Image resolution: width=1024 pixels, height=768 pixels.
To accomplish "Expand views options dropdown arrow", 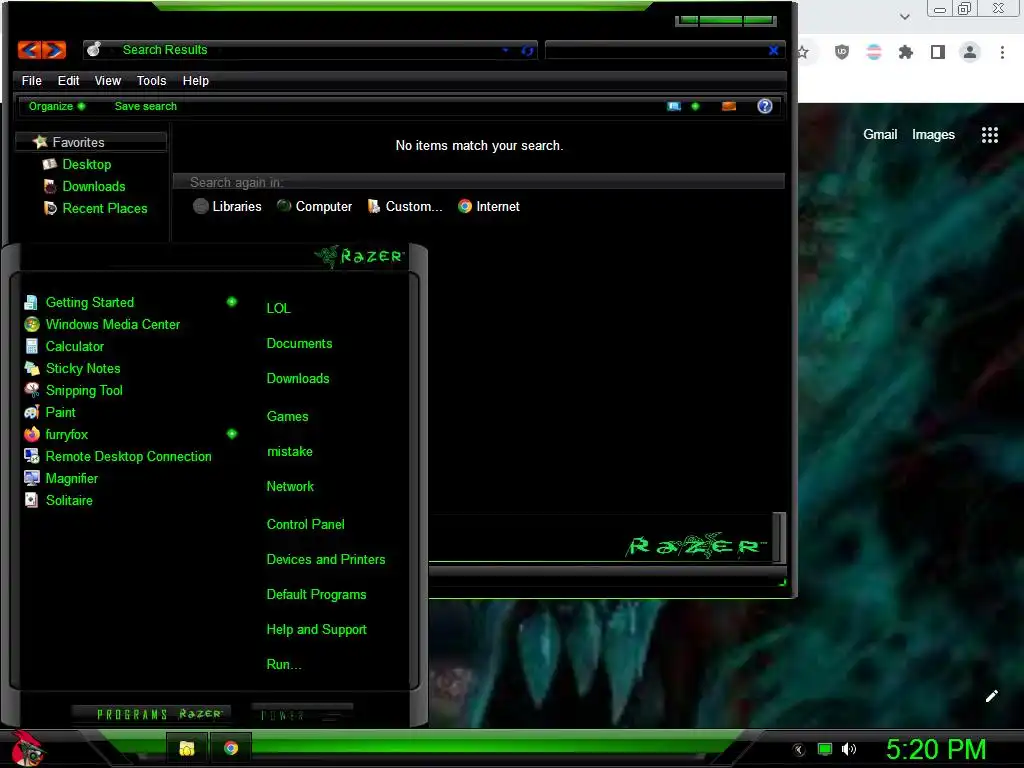I will point(696,106).
